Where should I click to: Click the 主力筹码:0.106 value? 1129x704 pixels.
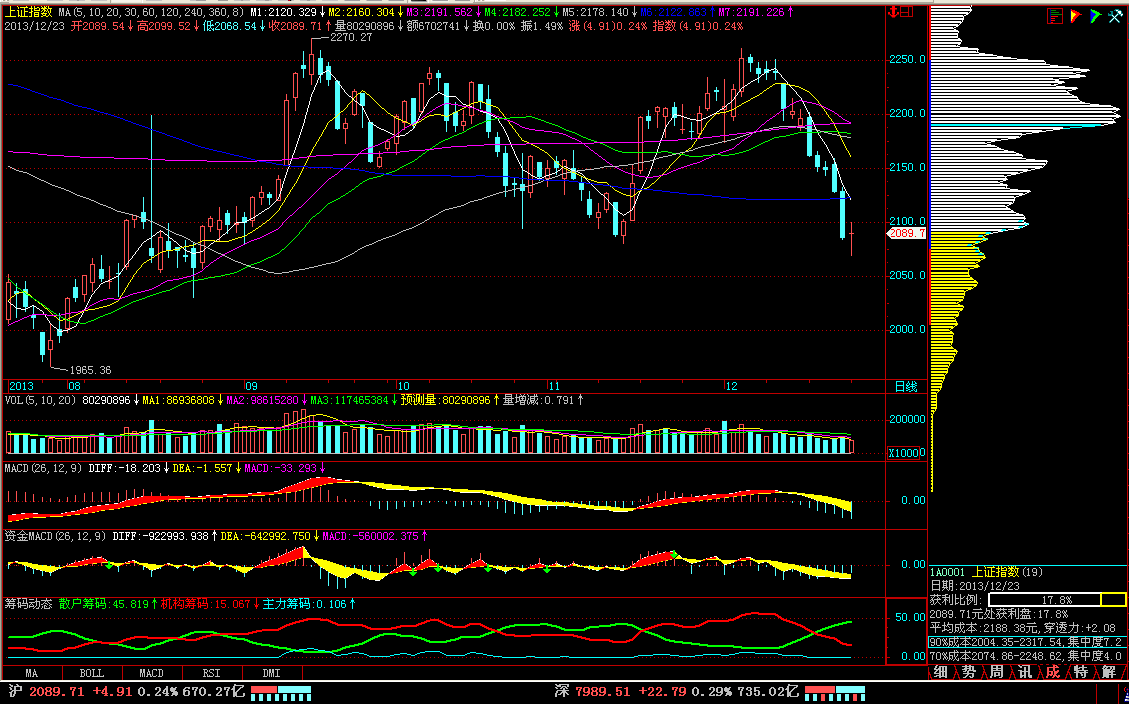click(x=306, y=604)
